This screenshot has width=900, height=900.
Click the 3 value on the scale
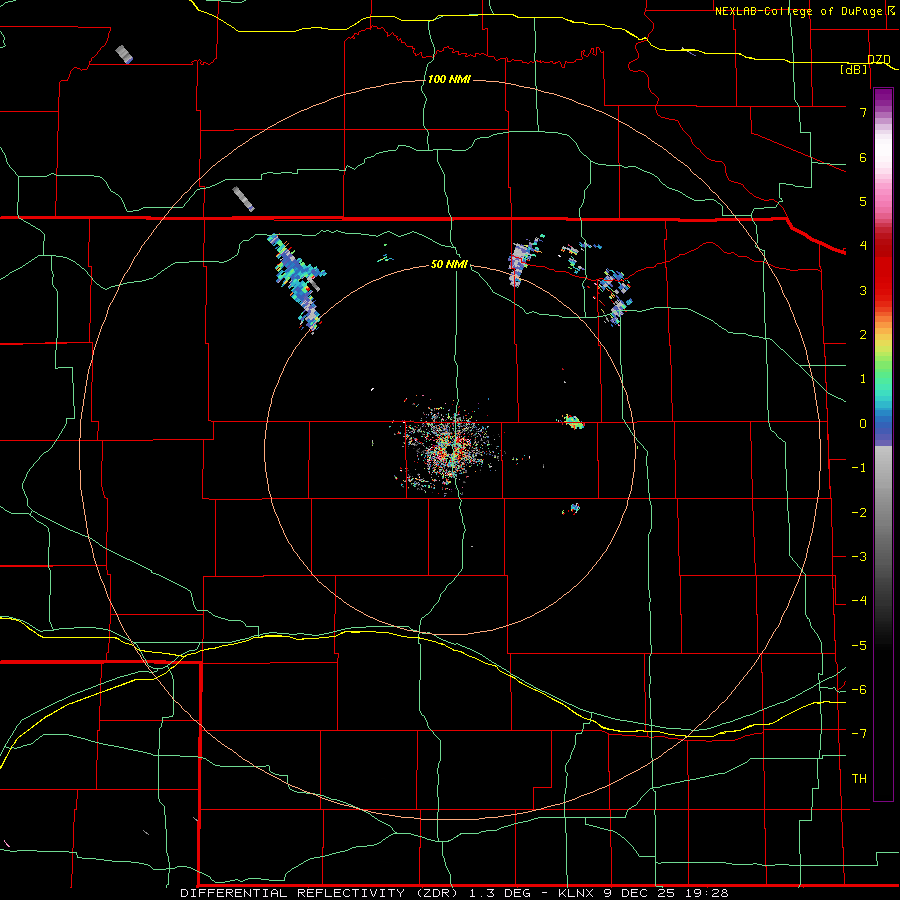coord(863,290)
